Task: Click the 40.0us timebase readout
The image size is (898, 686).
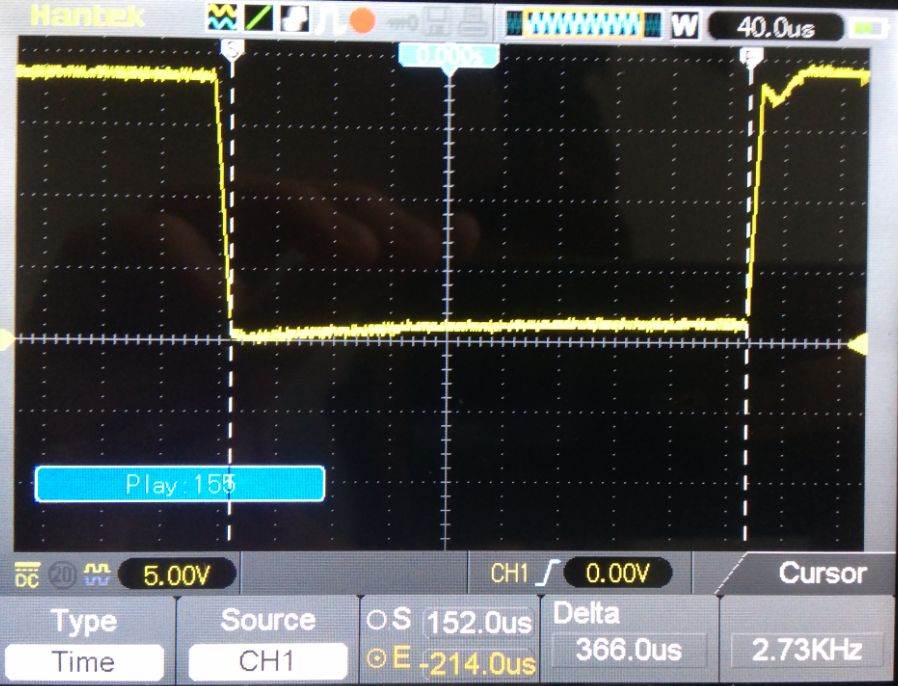Action: [x=773, y=27]
